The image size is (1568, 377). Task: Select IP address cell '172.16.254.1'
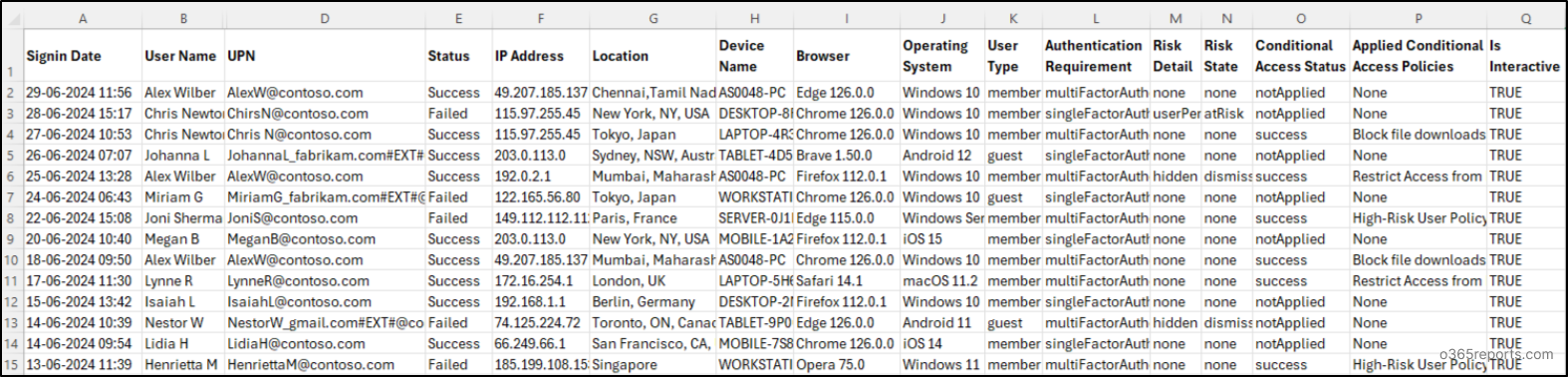pyautogui.click(x=540, y=281)
